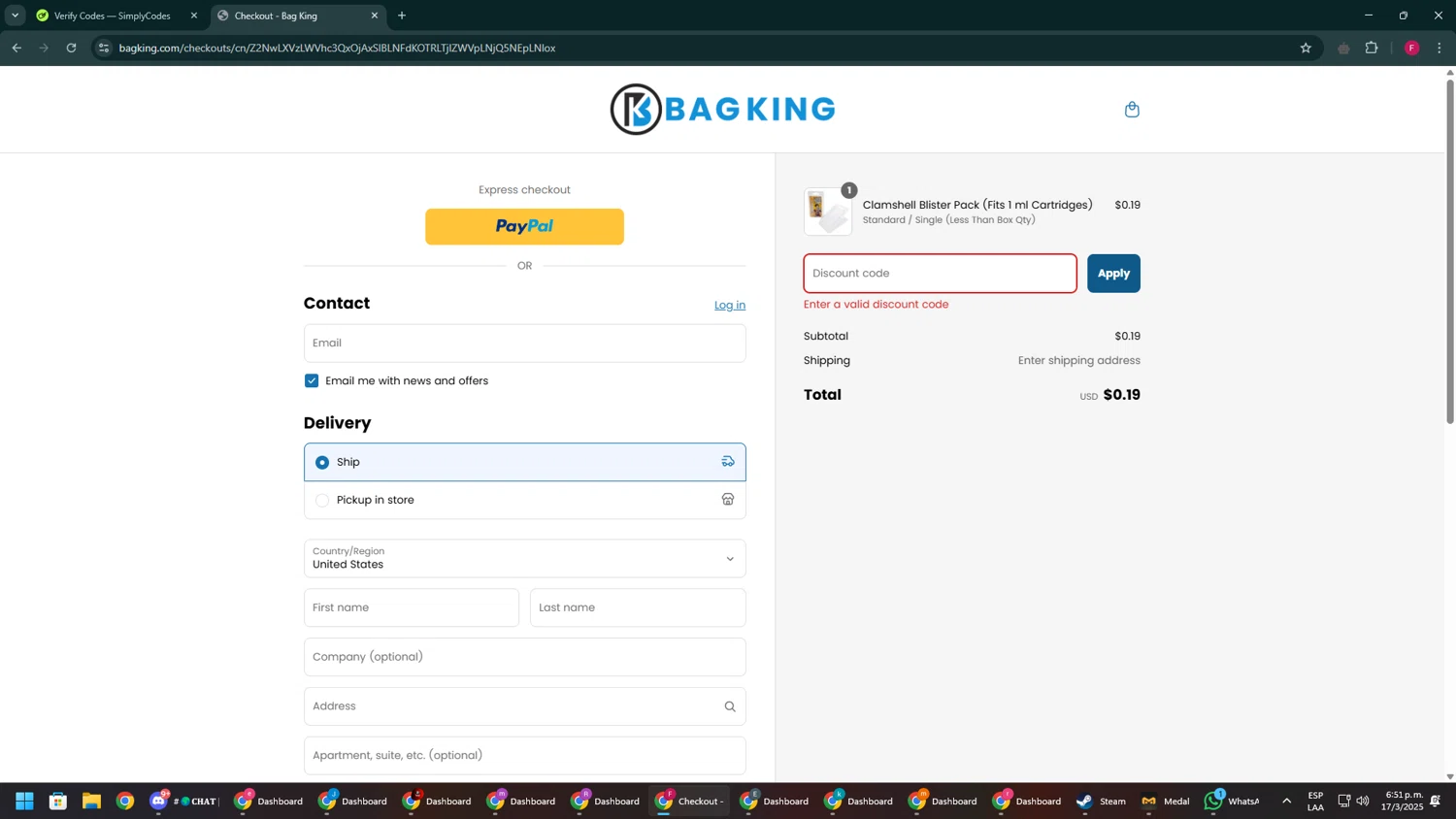Select the Ship delivery option
Screen dimensions: 1456x819
[524, 462]
